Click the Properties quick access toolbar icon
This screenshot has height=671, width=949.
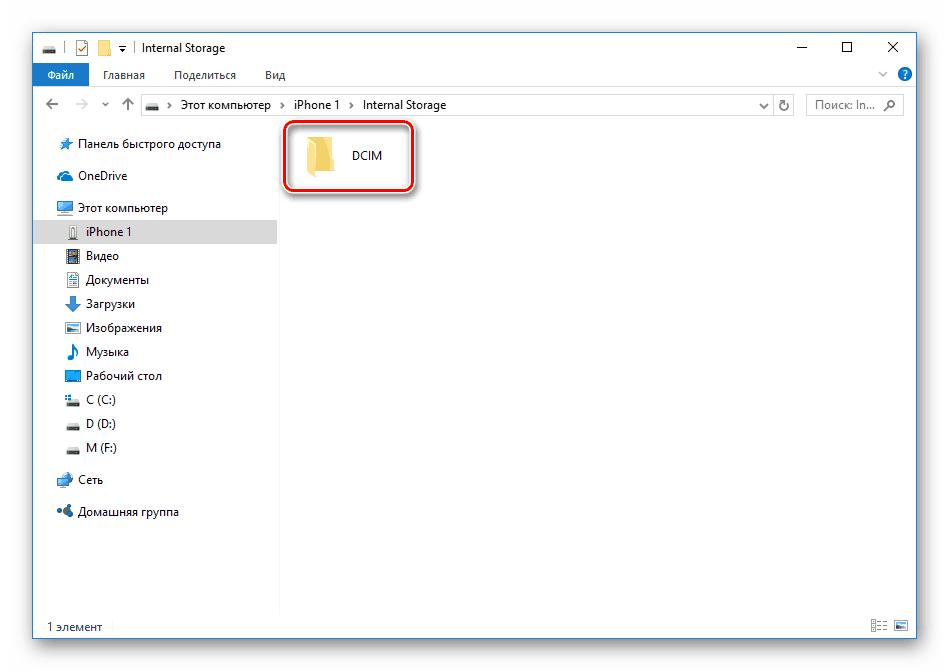(x=82, y=48)
